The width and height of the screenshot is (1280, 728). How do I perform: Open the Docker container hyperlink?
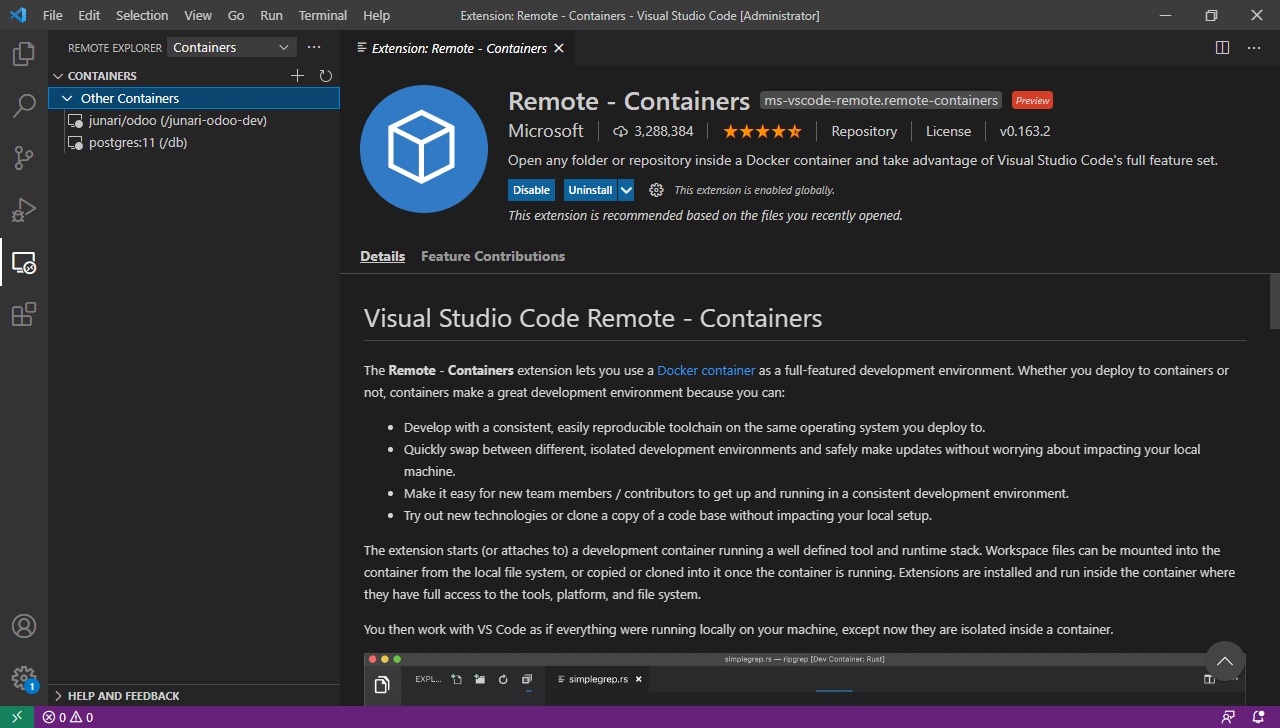[x=706, y=370]
